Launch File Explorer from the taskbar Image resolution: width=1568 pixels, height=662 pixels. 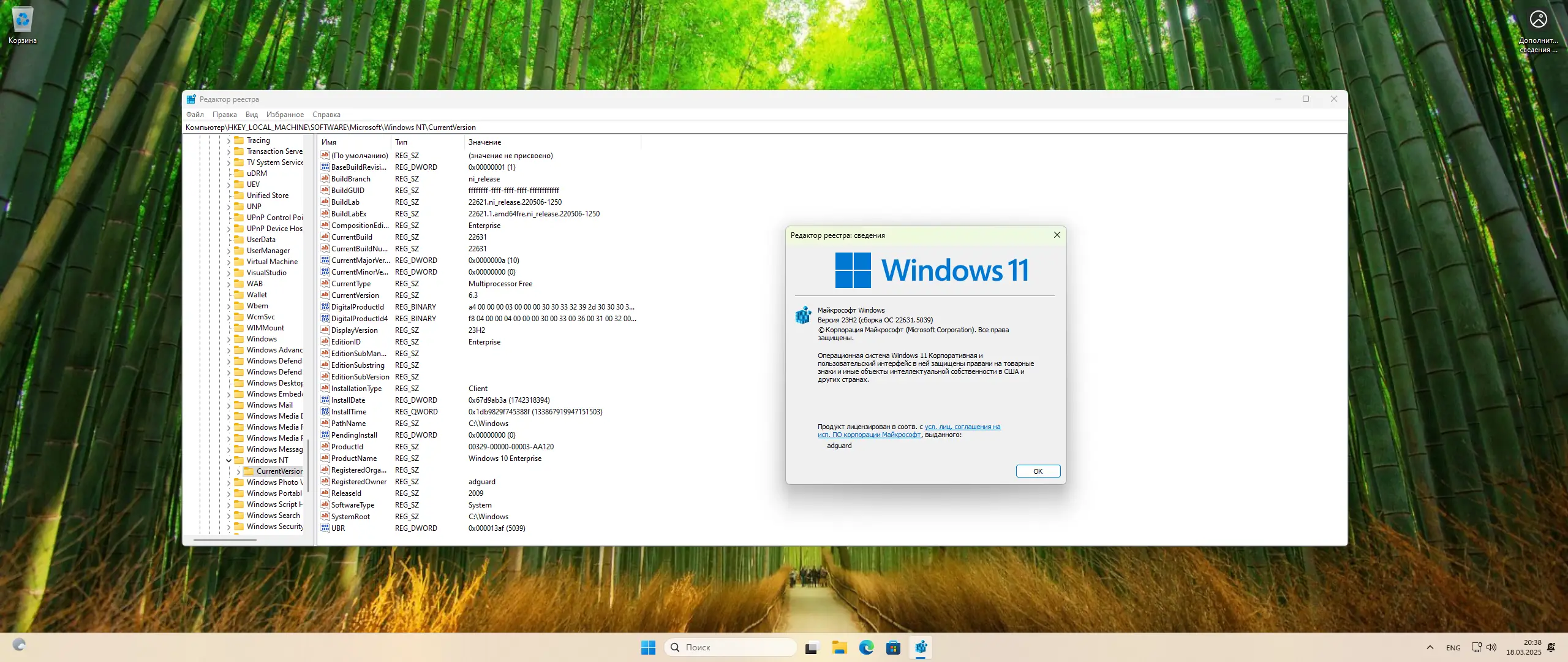point(839,647)
